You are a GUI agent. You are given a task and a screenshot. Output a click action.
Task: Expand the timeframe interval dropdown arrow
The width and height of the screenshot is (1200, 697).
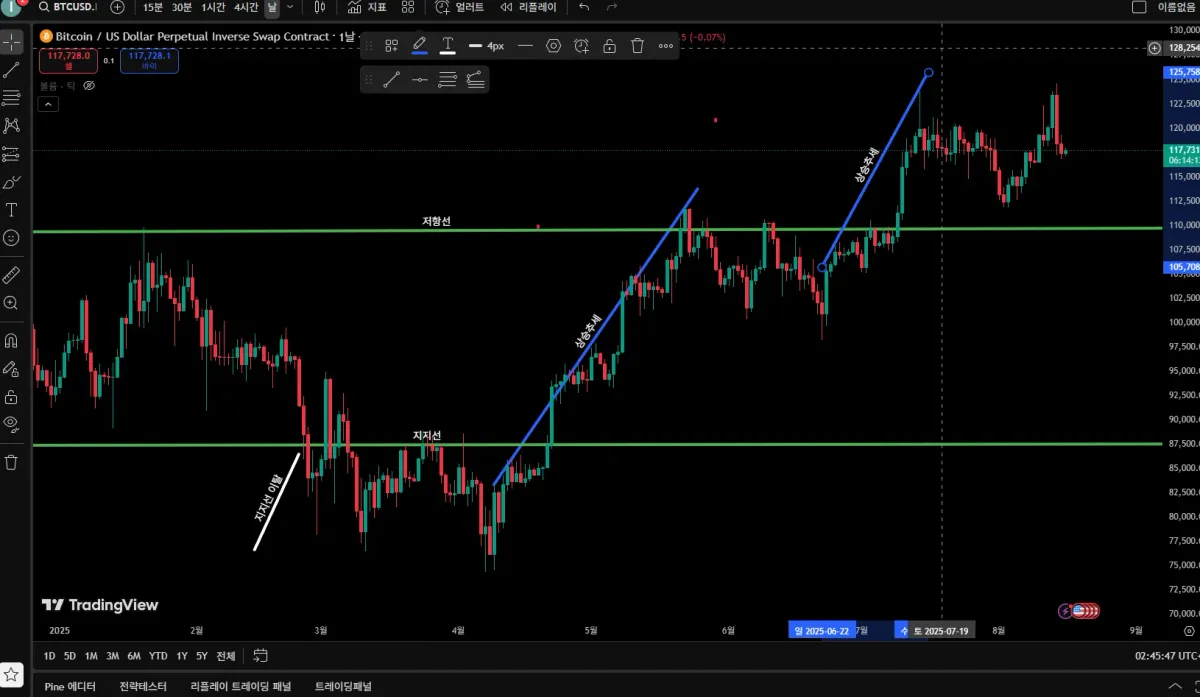tap(290, 7)
